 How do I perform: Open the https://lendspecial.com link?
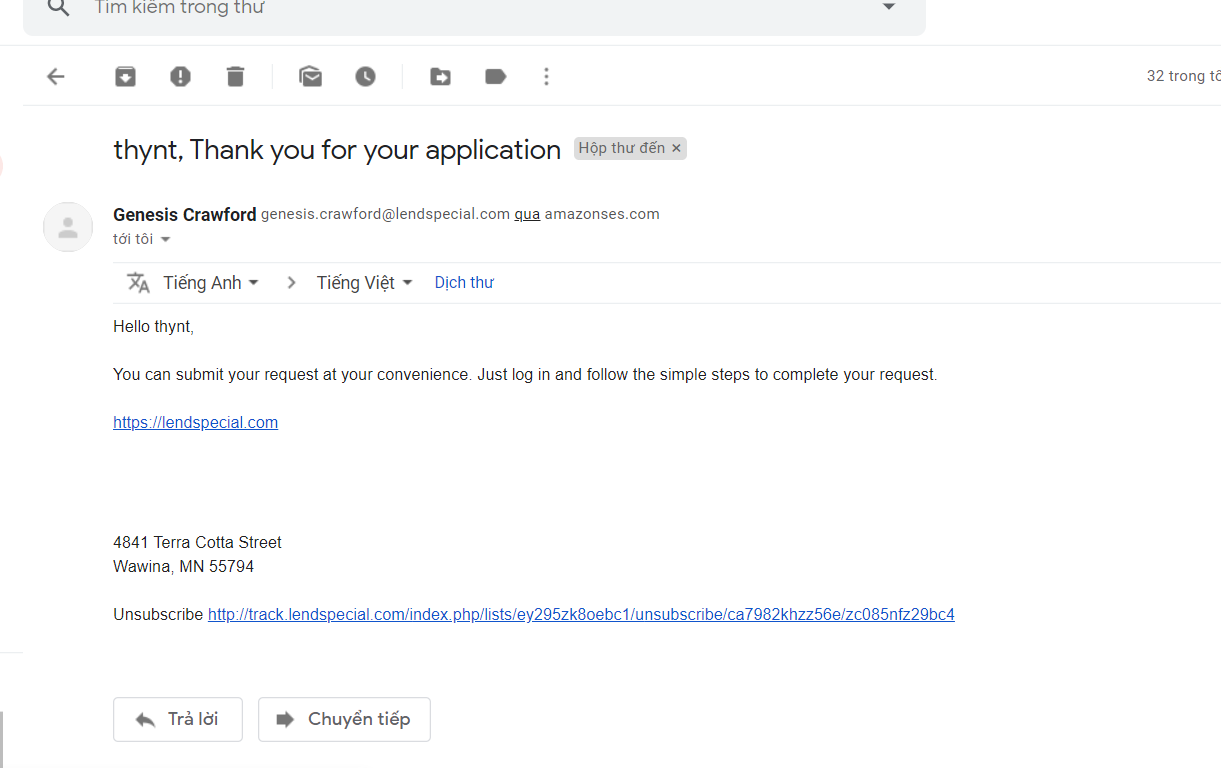pyautogui.click(x=196, y=422)
